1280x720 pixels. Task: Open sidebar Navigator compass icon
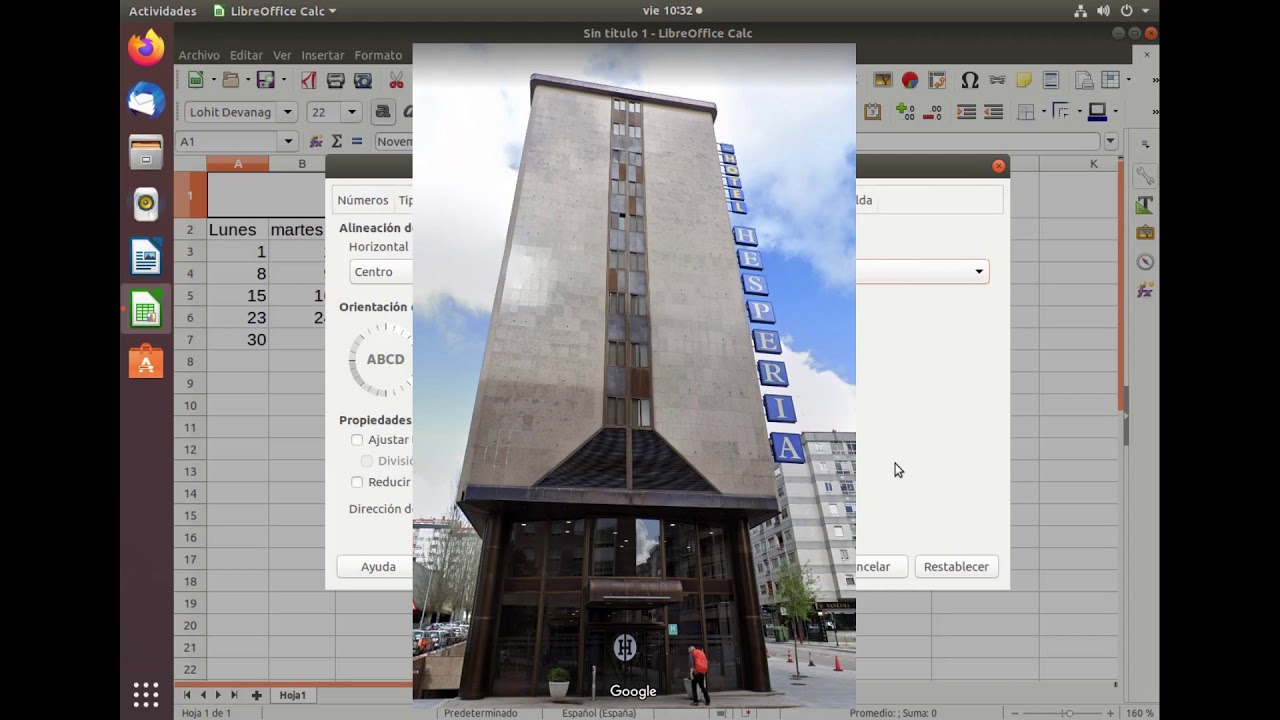click(1145, 262)
